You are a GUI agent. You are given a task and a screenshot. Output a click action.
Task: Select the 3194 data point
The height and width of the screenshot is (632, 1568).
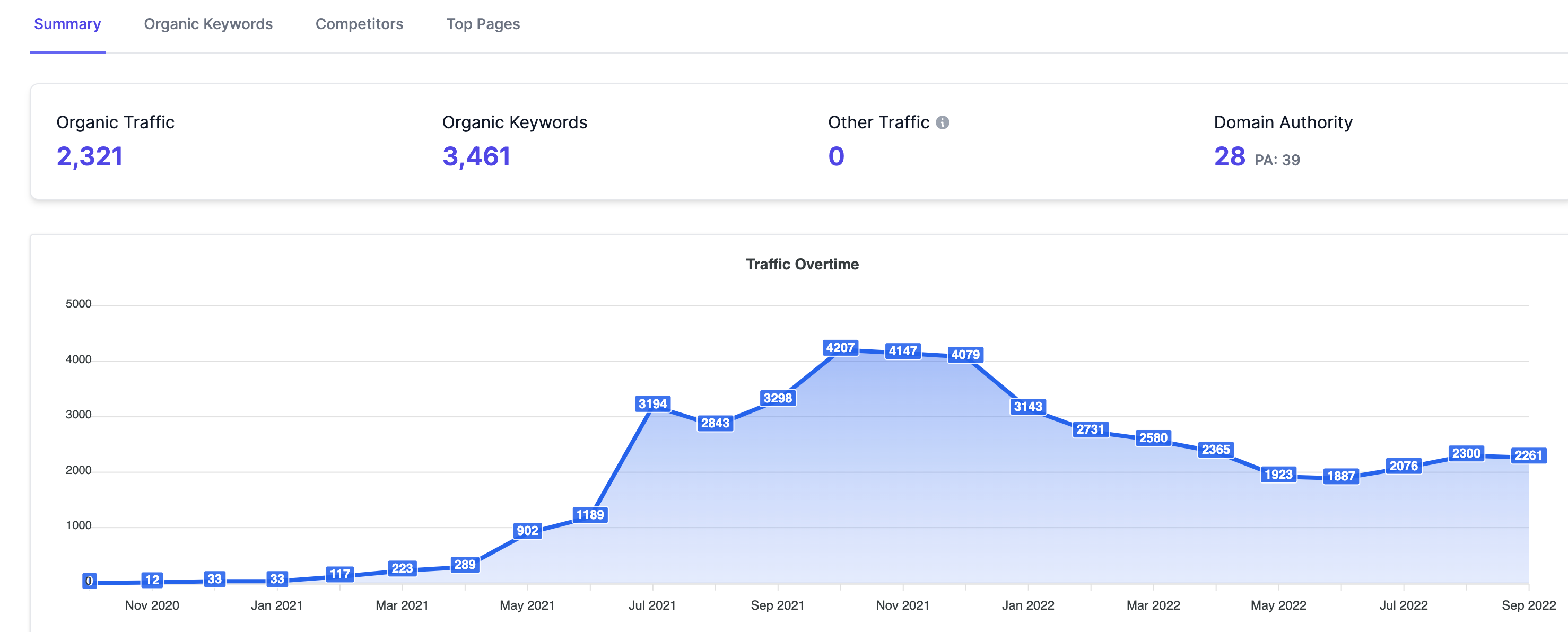[652, 404]
